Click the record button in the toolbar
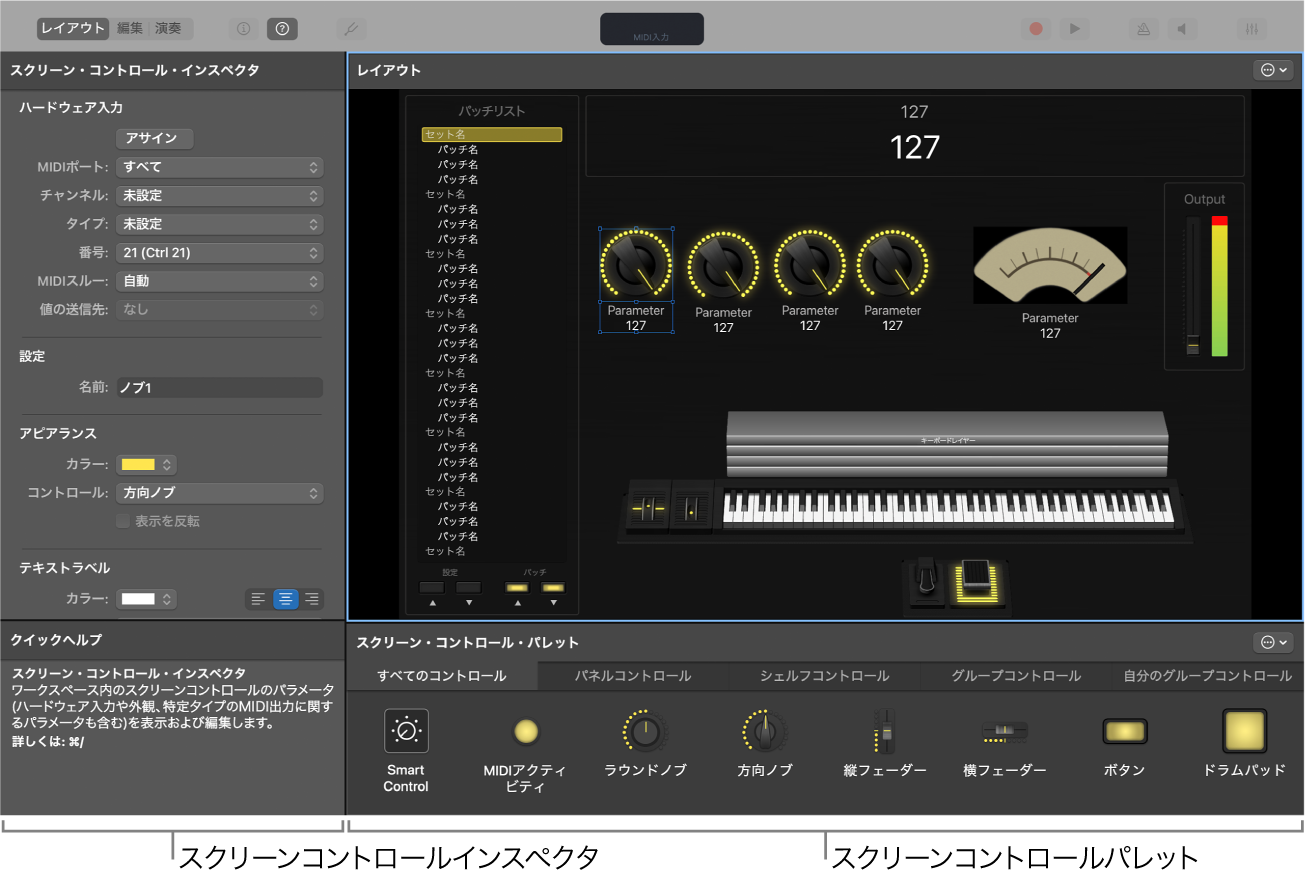 tap(1036, 28)
